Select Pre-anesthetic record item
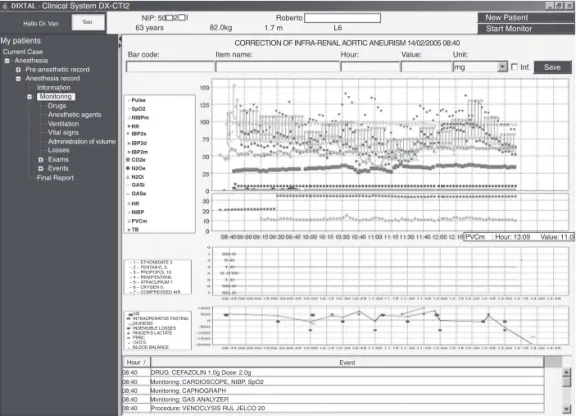 pos(57,69)
